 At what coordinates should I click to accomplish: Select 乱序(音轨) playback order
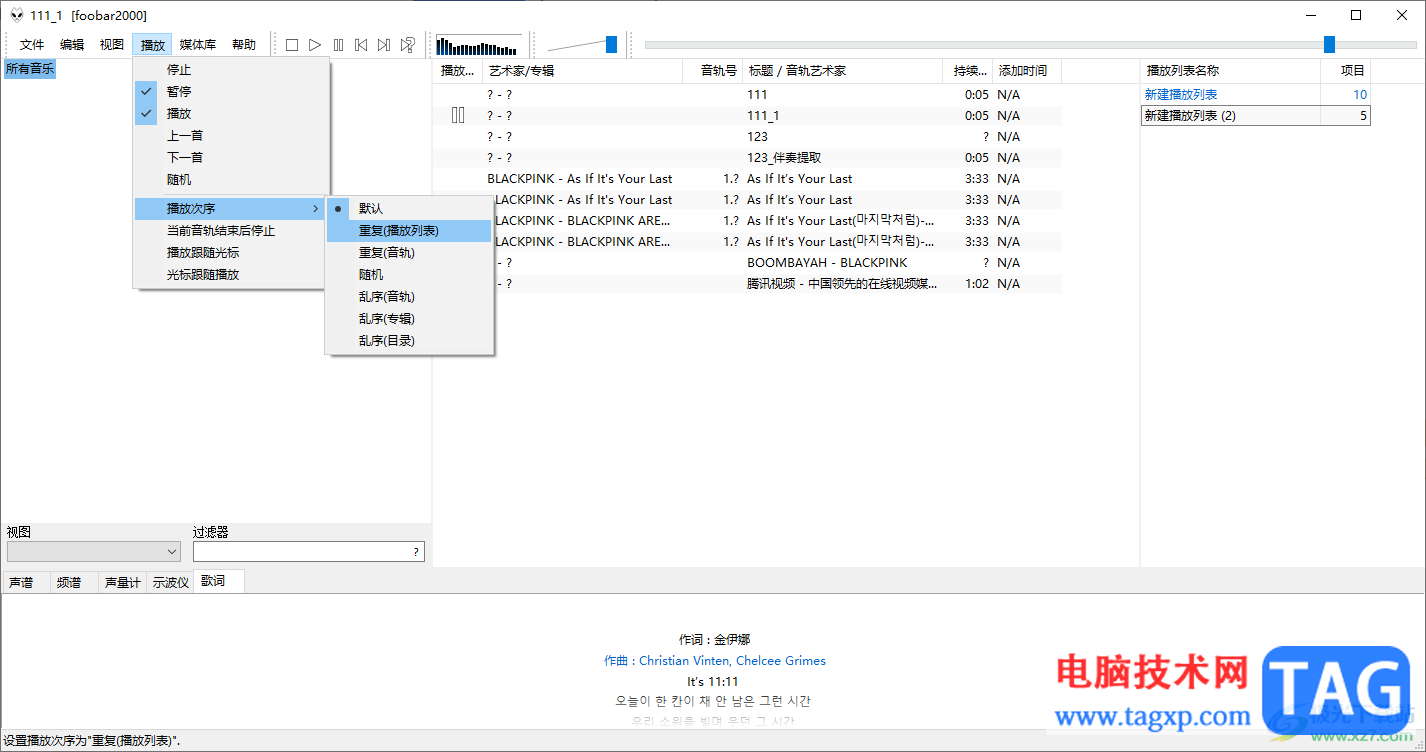coord(410,296)
